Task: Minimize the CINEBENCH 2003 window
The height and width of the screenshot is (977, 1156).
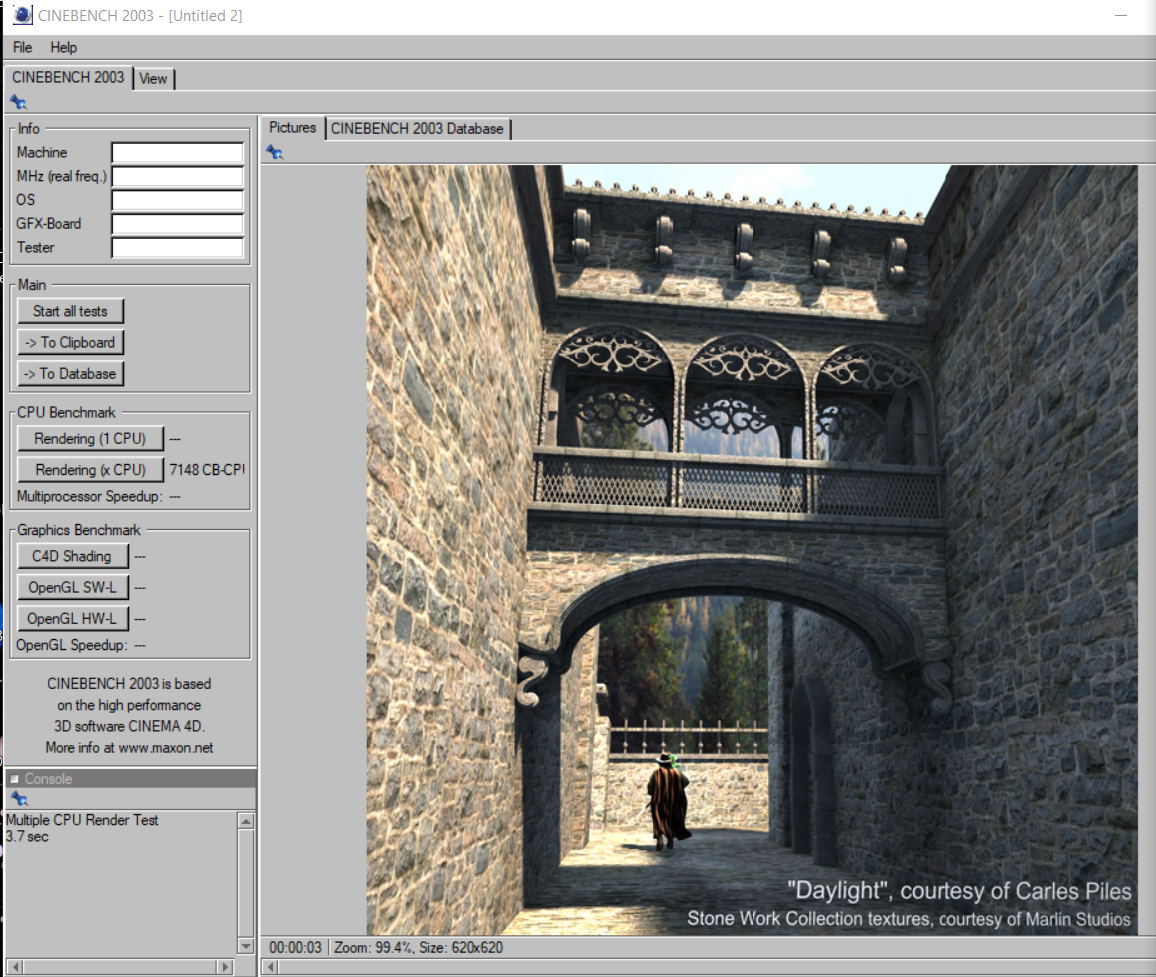Action: [x=1121, y=15]
